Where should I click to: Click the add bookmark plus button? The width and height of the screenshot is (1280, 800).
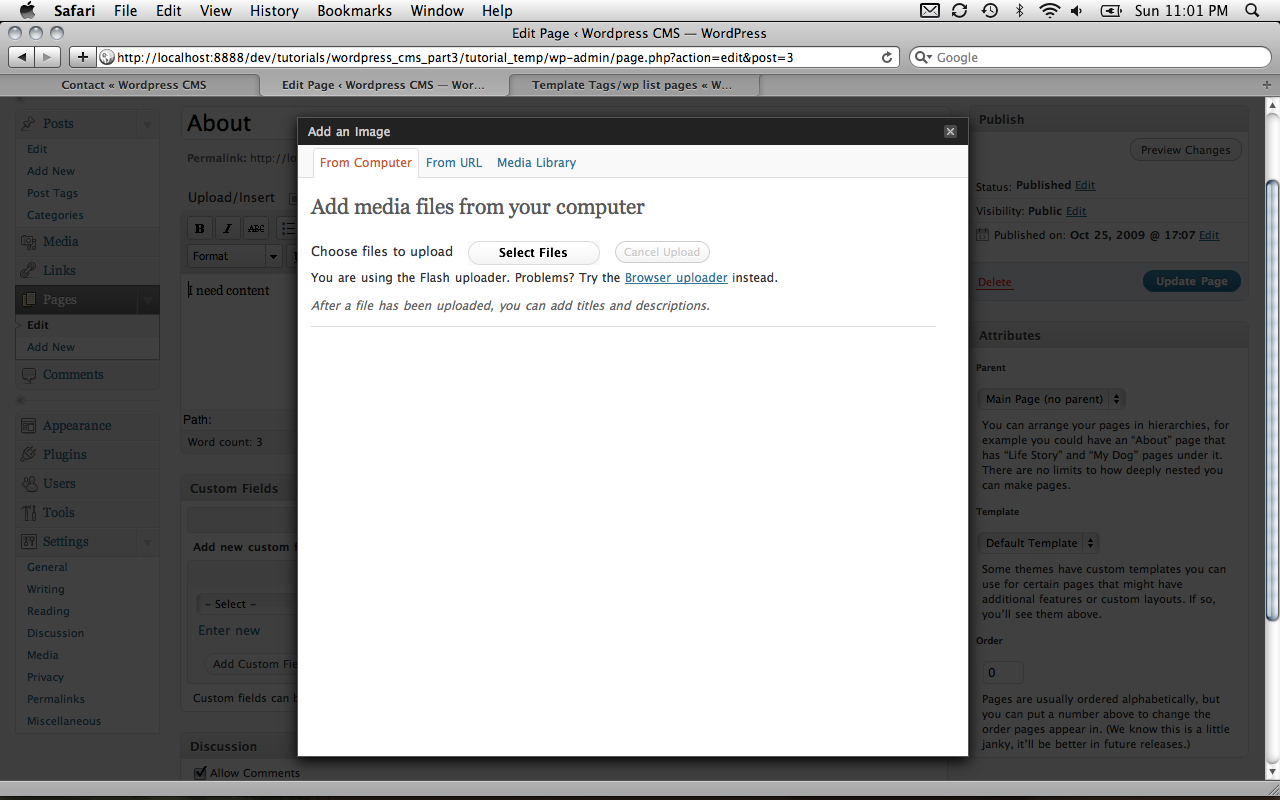[83, 58]
